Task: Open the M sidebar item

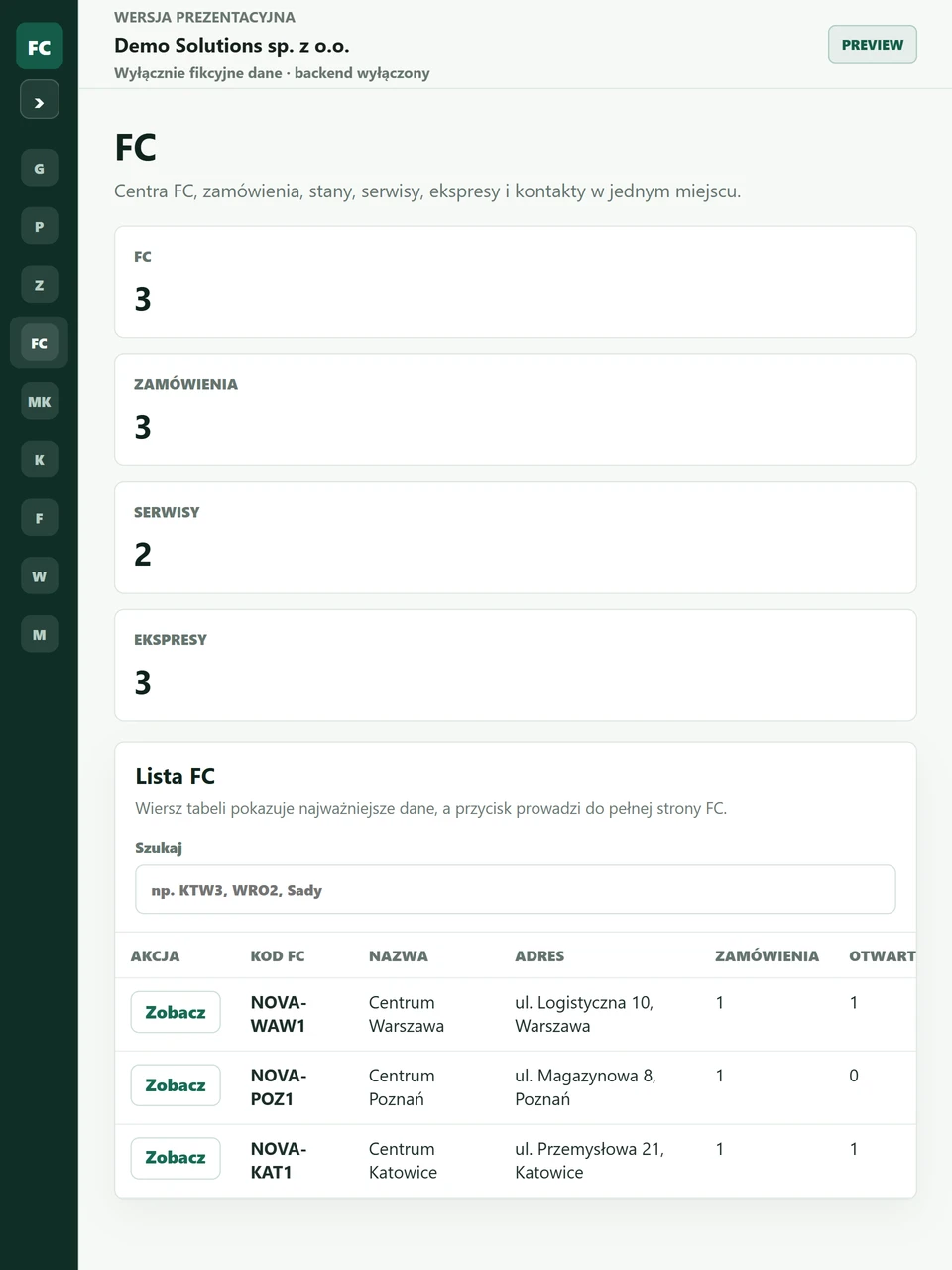Action: [x=39, y=635]
